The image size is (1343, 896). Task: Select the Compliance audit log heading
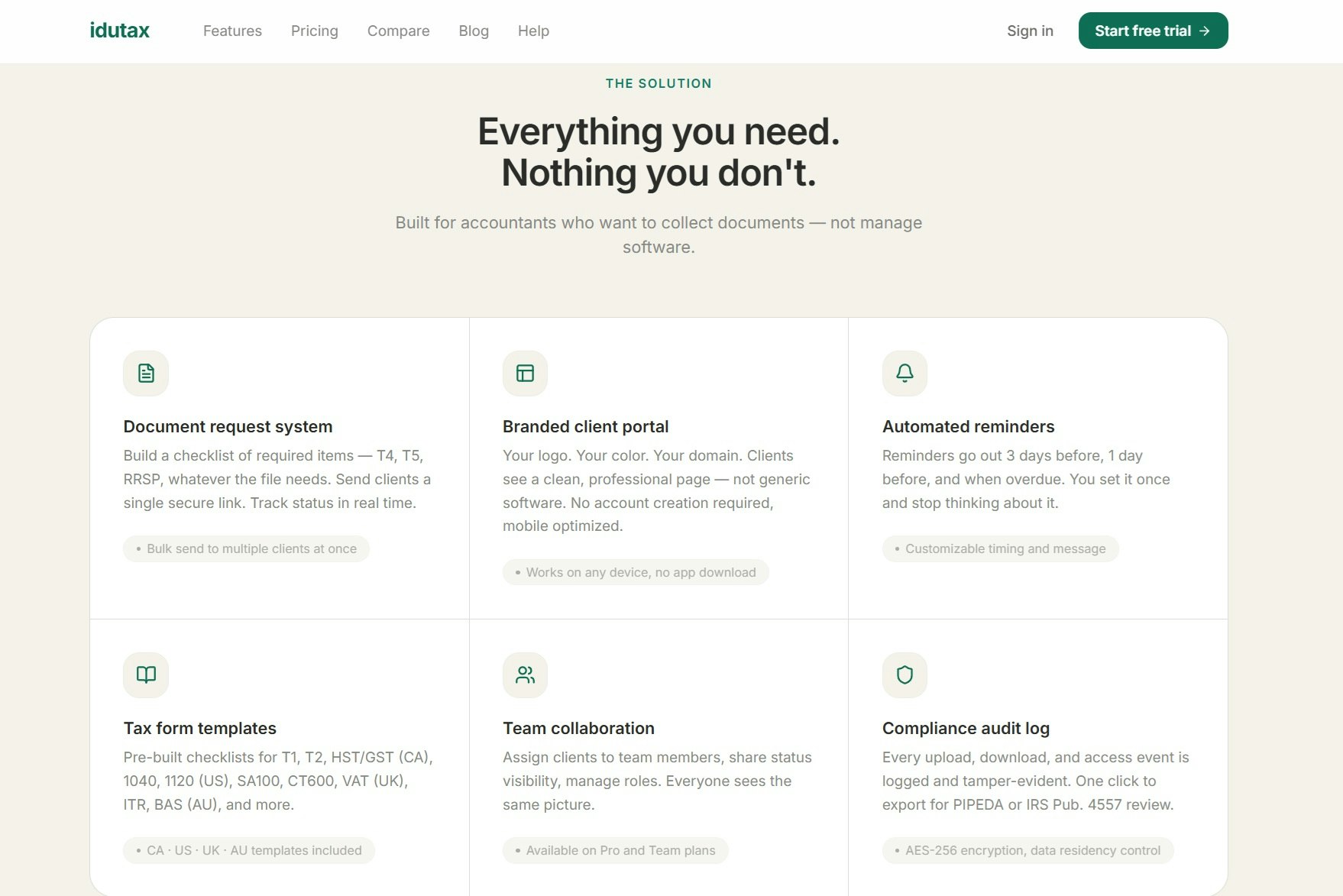(x=966, y=728)
